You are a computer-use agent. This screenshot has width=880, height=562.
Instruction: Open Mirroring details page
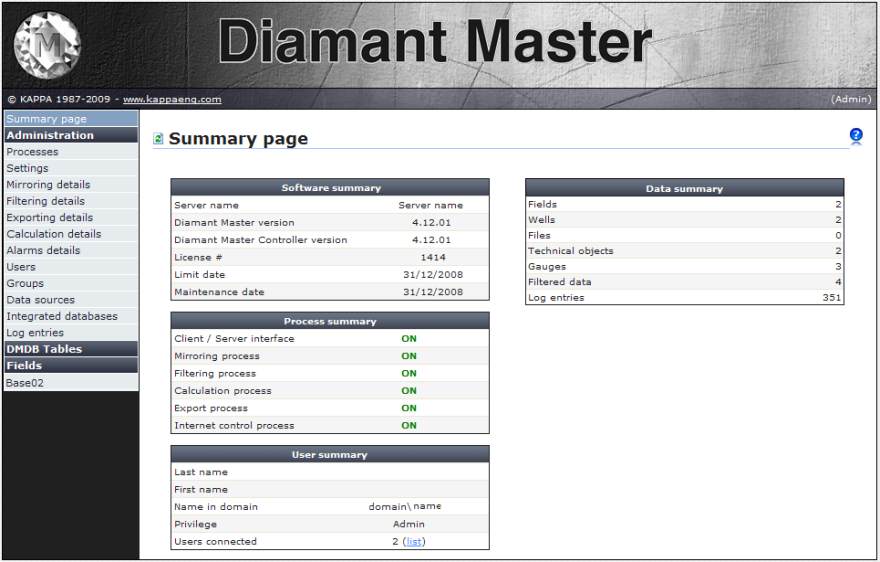[48, 185]
